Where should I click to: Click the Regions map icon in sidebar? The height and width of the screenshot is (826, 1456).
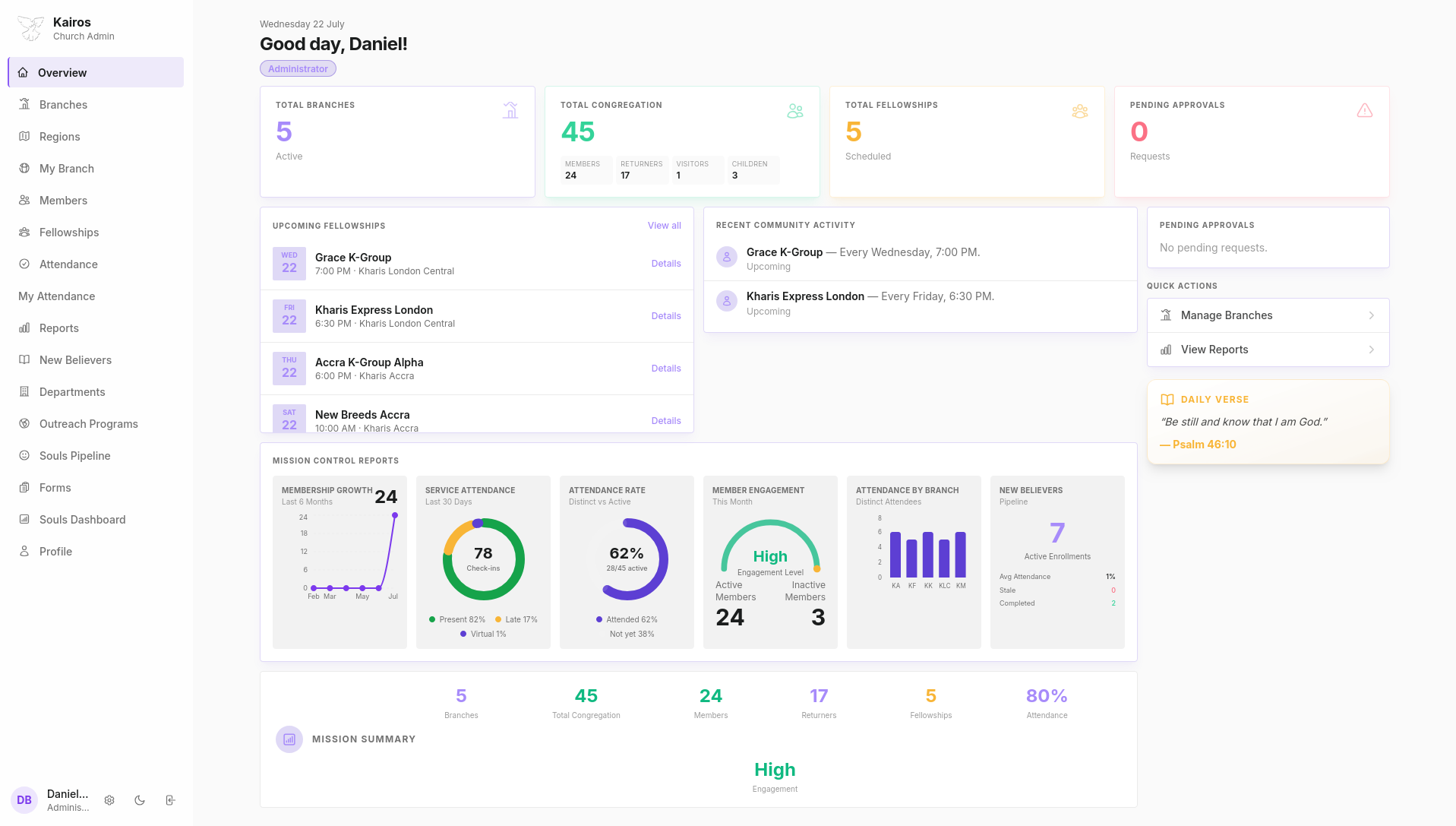point(24,136)
